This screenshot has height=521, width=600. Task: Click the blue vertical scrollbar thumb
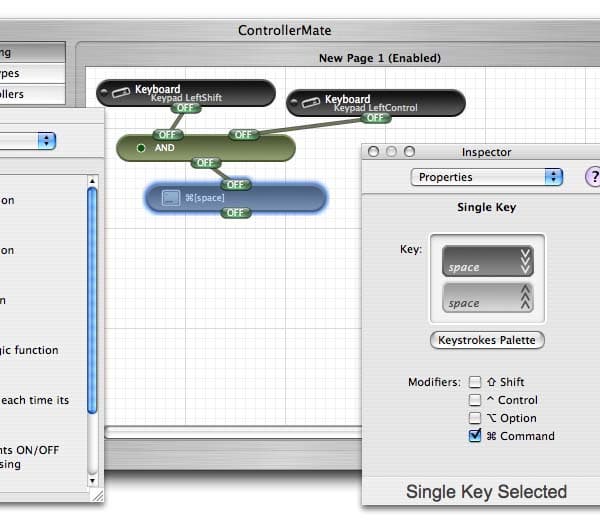(x=92, y=301)
